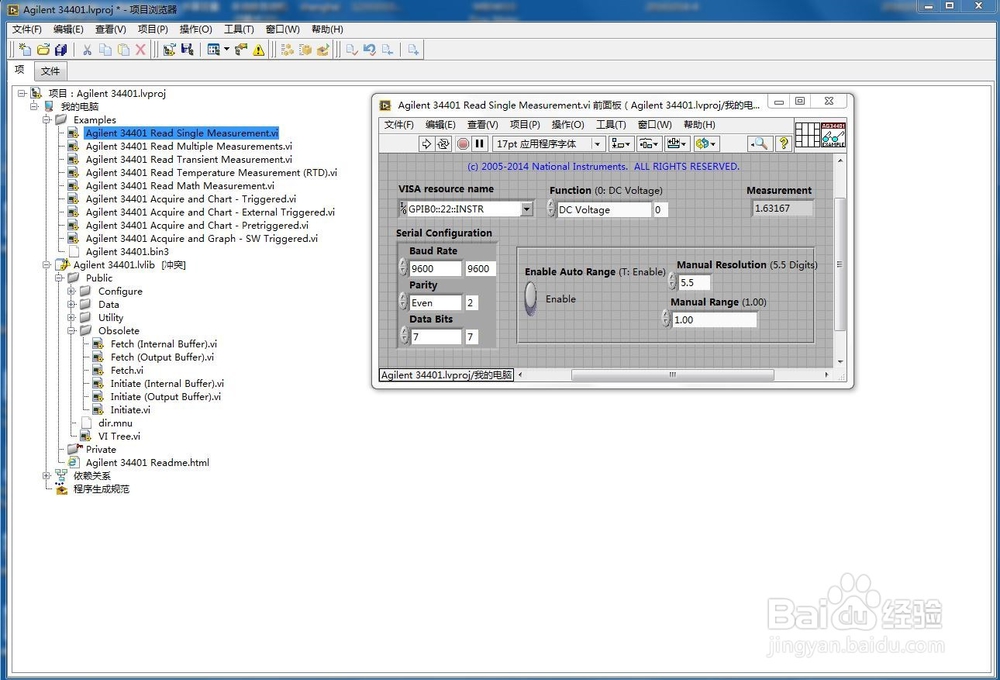Image resolution: width=1000 pixels, height=680 pixels.
Task: Click the Cut scissors icon
Action: (x=87, y=49)
